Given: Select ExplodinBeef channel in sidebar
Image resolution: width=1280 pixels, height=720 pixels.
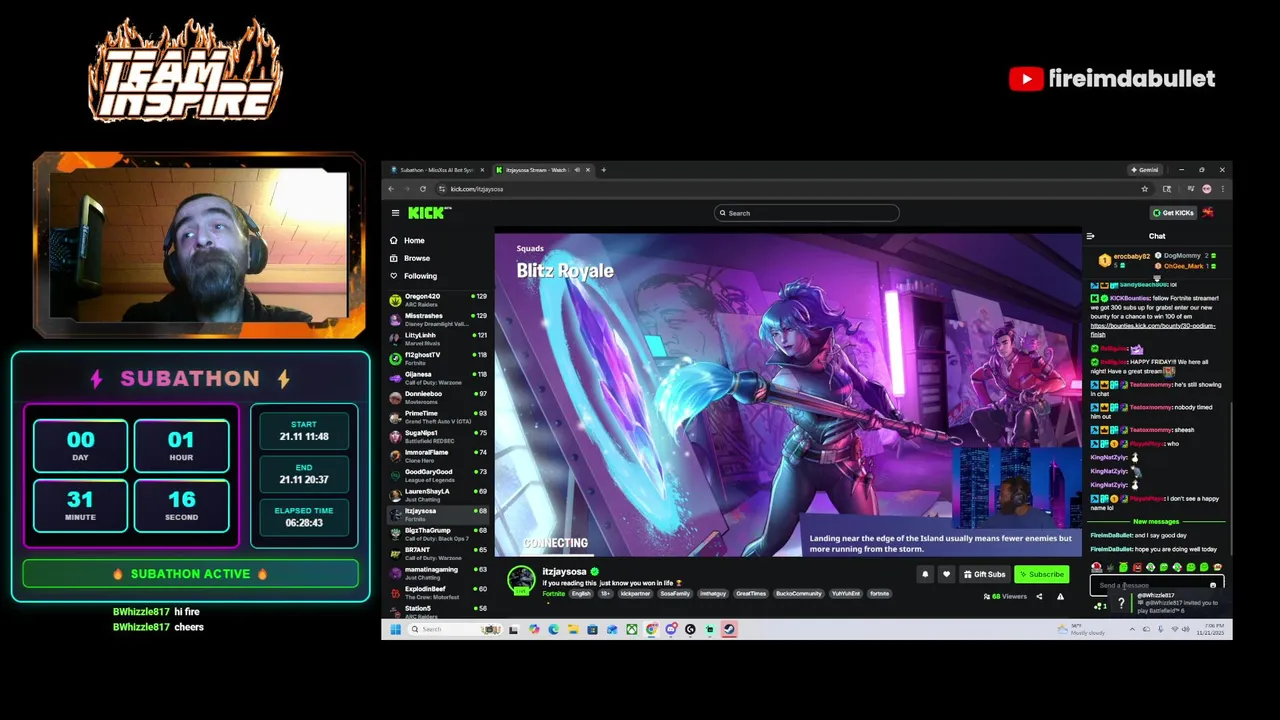Looking at the screenshot, I should click(x=438, y=592).
